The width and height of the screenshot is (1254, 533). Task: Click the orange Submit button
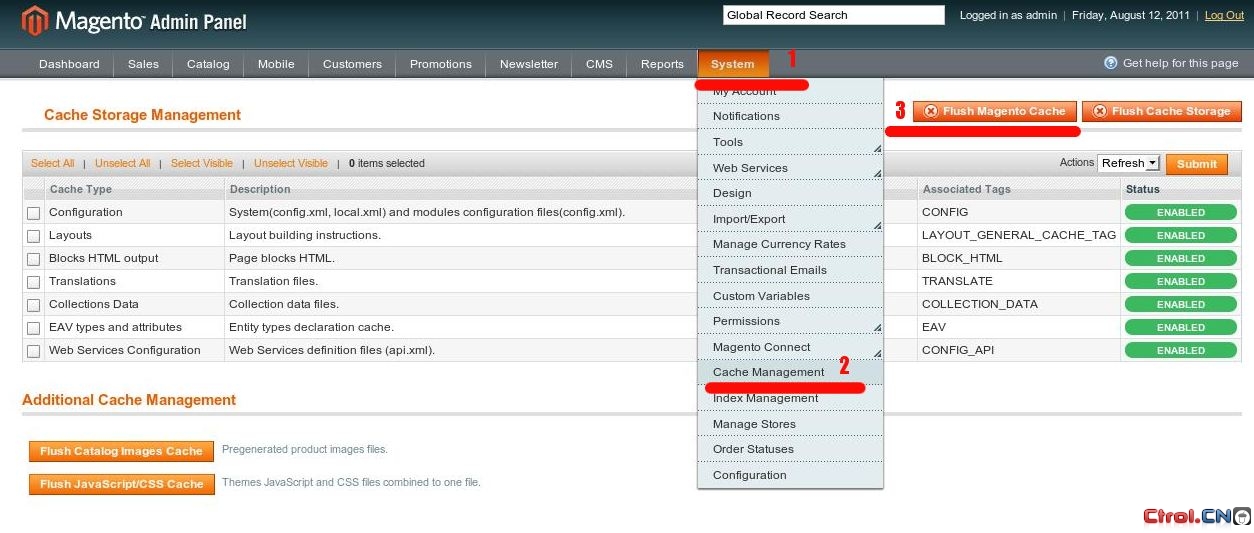[1196, 164]
